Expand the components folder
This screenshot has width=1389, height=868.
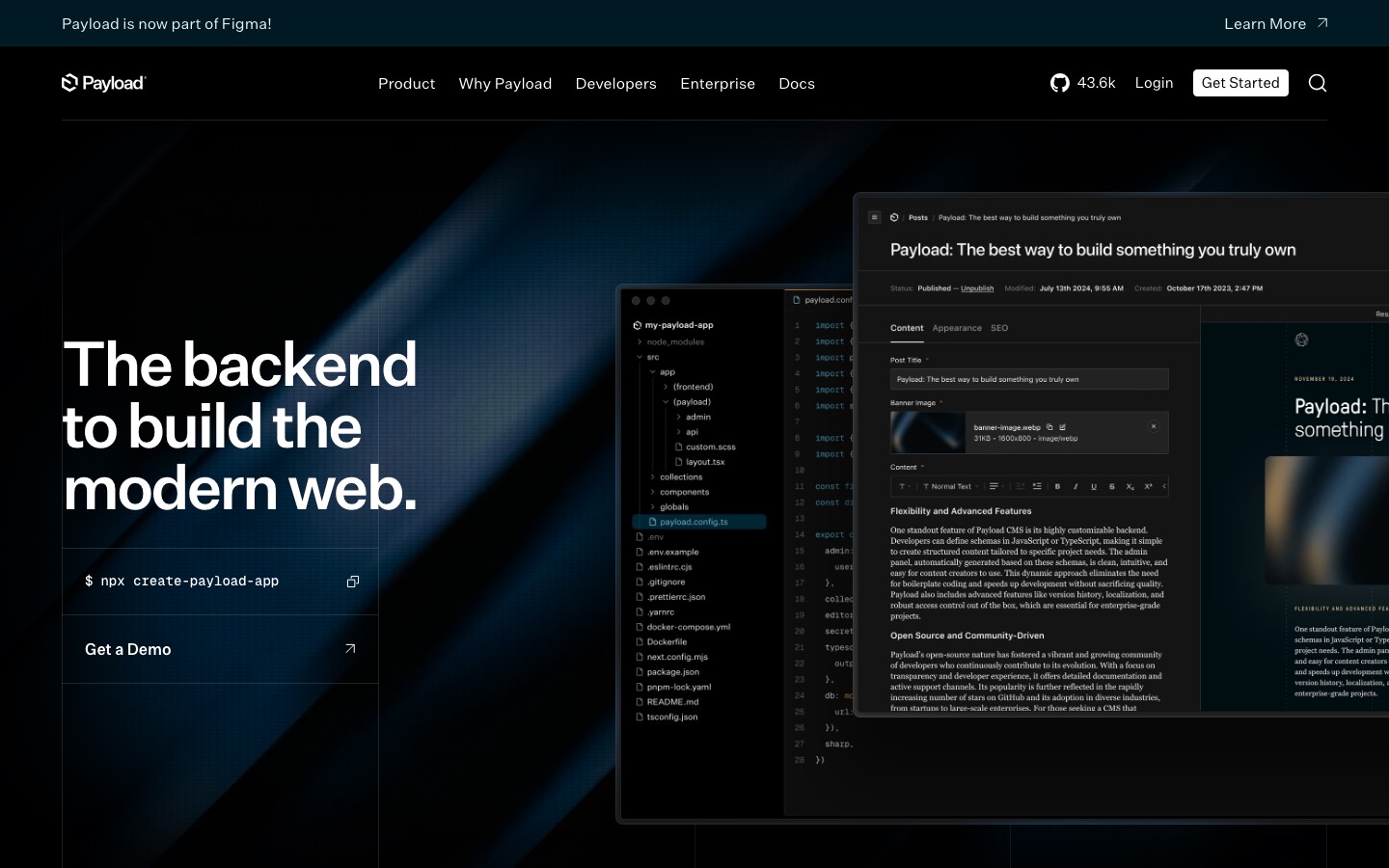[679, 492]
